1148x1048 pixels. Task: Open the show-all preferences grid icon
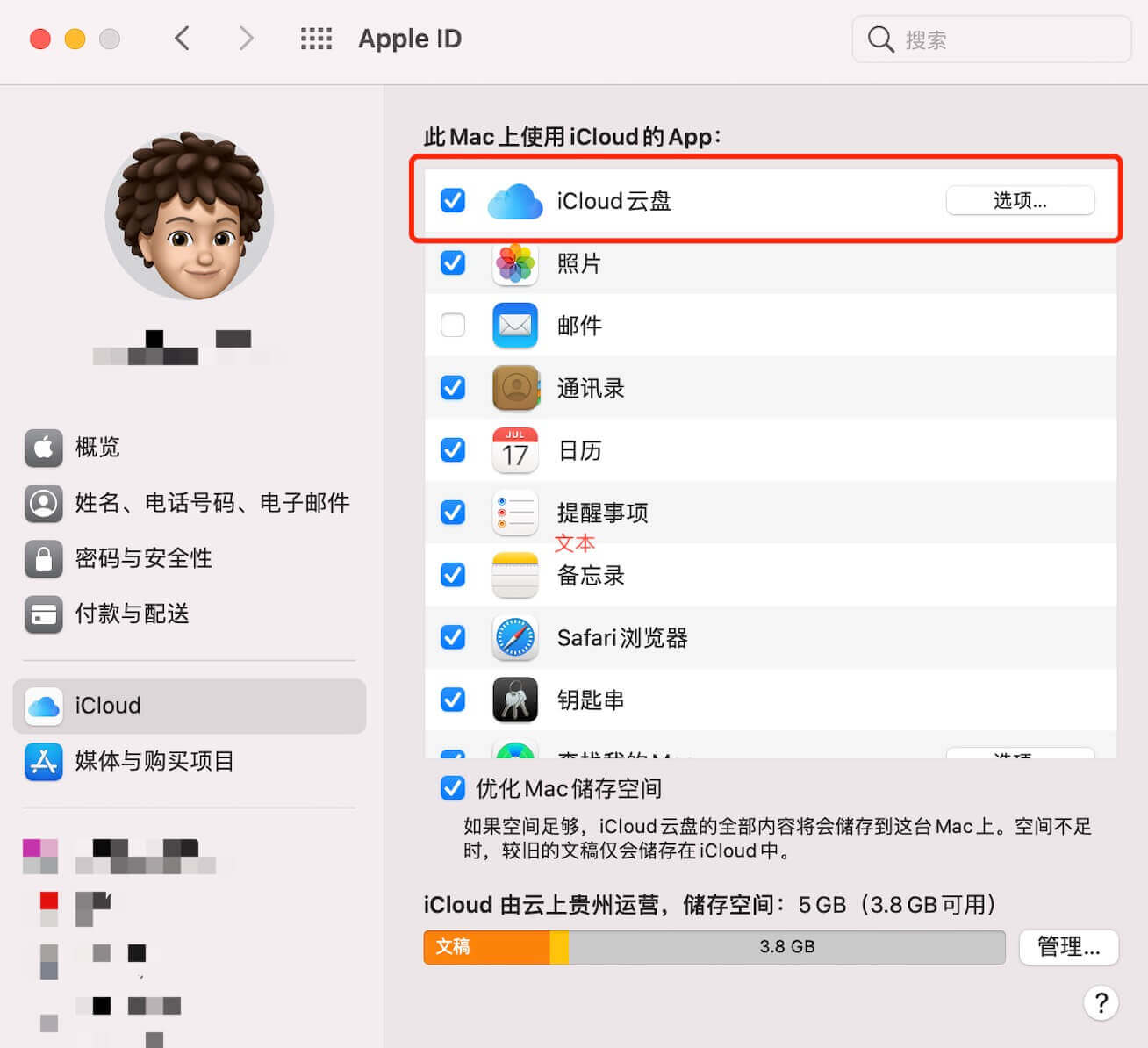[316, 39]
